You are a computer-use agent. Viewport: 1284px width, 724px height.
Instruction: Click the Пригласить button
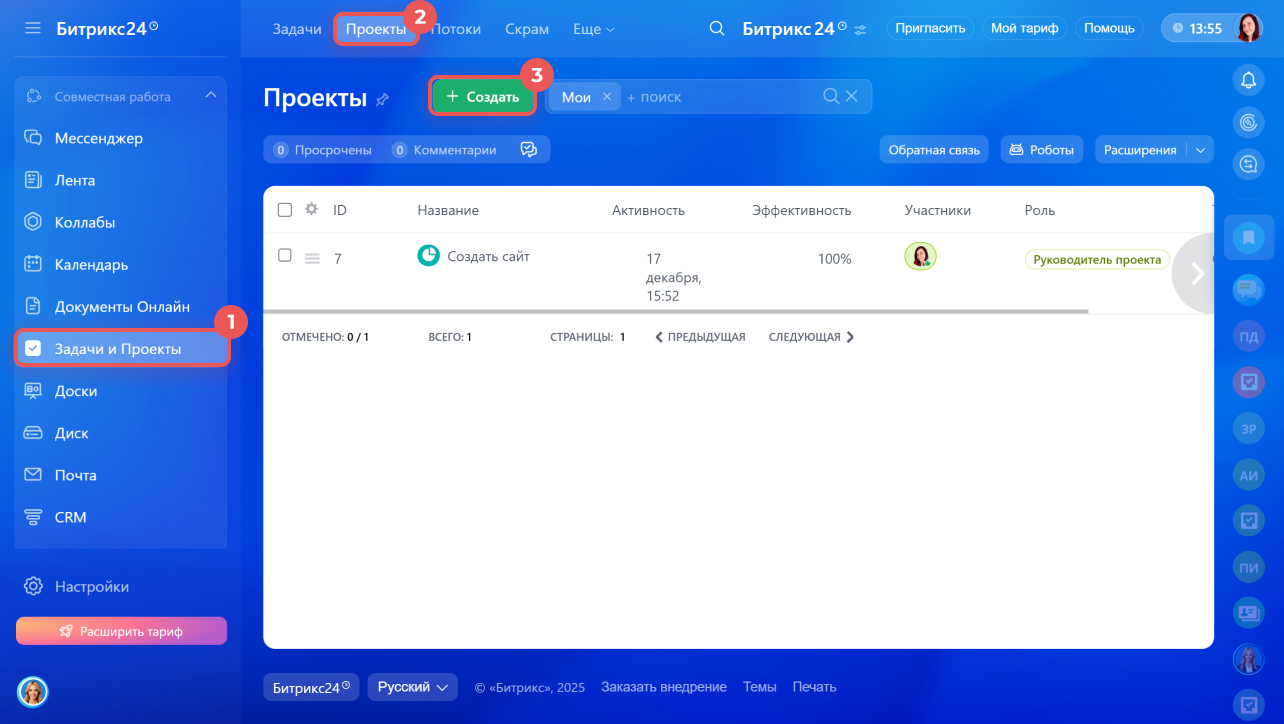931,28
